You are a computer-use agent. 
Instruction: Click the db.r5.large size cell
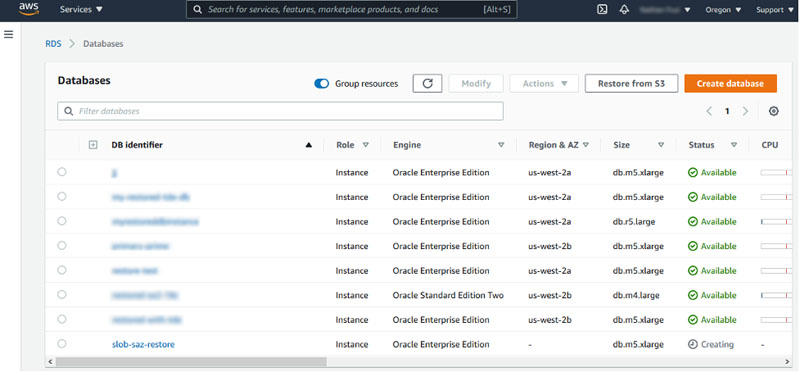click(x=634, y=222)
